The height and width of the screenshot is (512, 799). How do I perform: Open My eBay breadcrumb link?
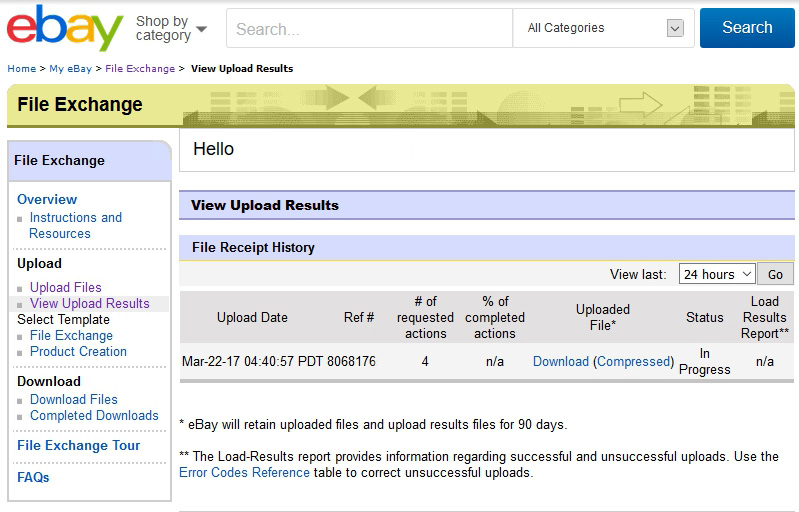[x=70, y=69]
